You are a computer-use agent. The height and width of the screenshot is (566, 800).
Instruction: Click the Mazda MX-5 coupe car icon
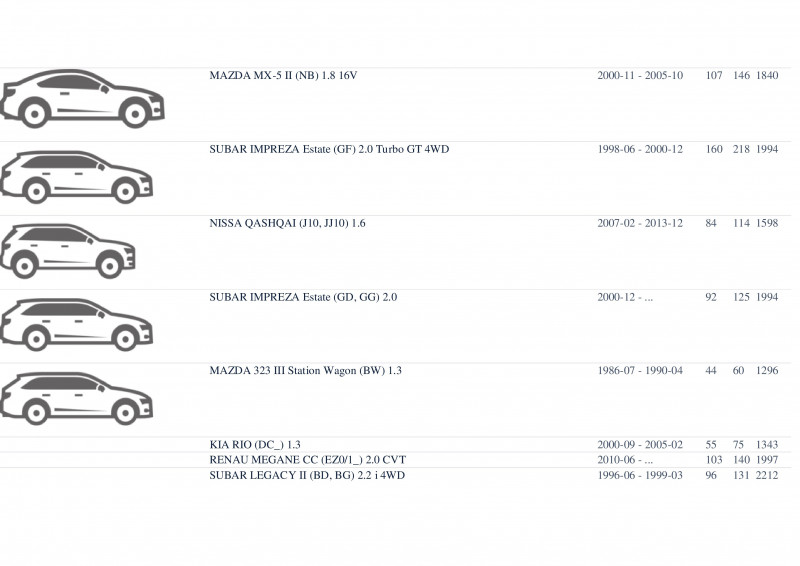[x=82, y=99]
